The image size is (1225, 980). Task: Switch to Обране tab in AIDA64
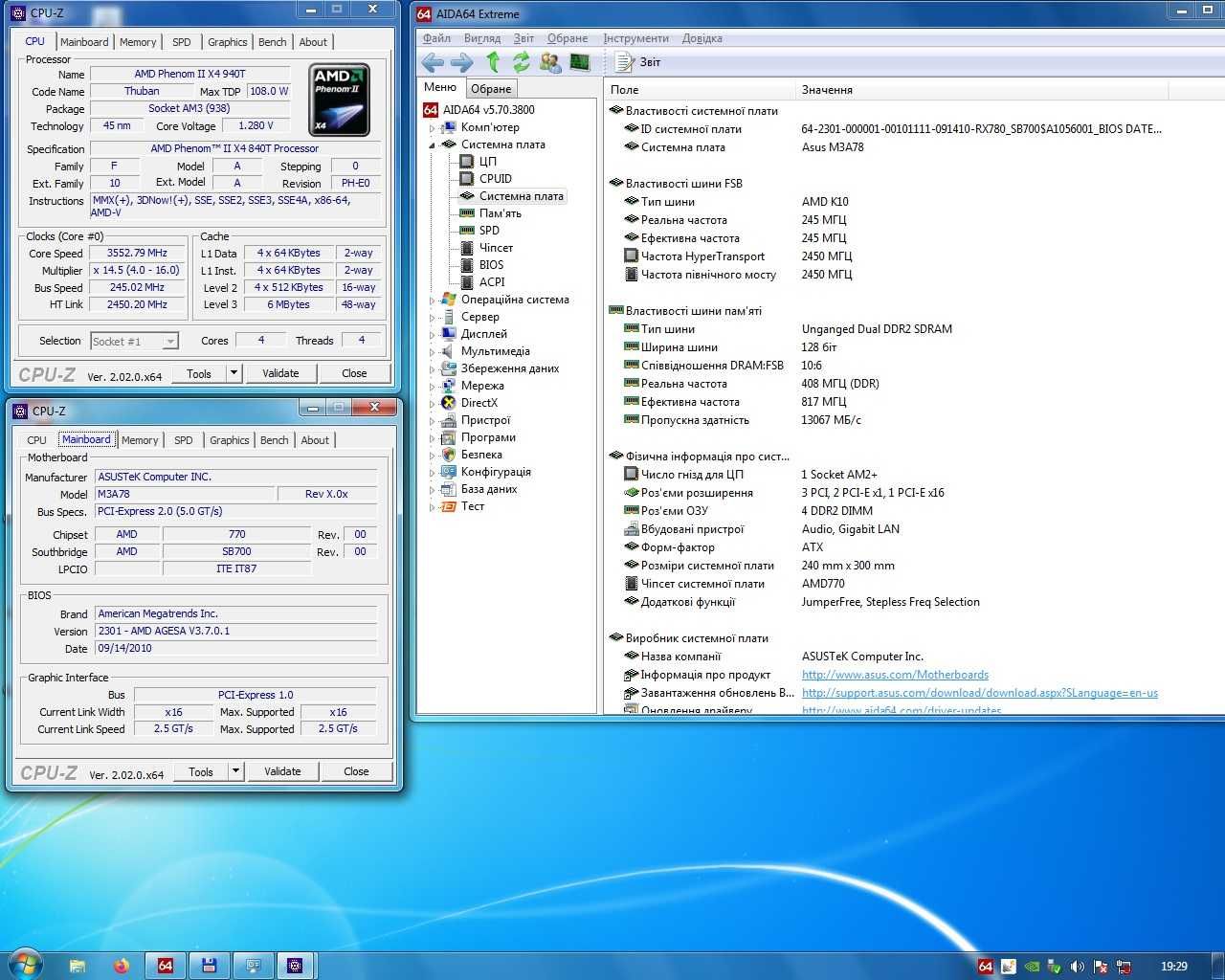491,88
